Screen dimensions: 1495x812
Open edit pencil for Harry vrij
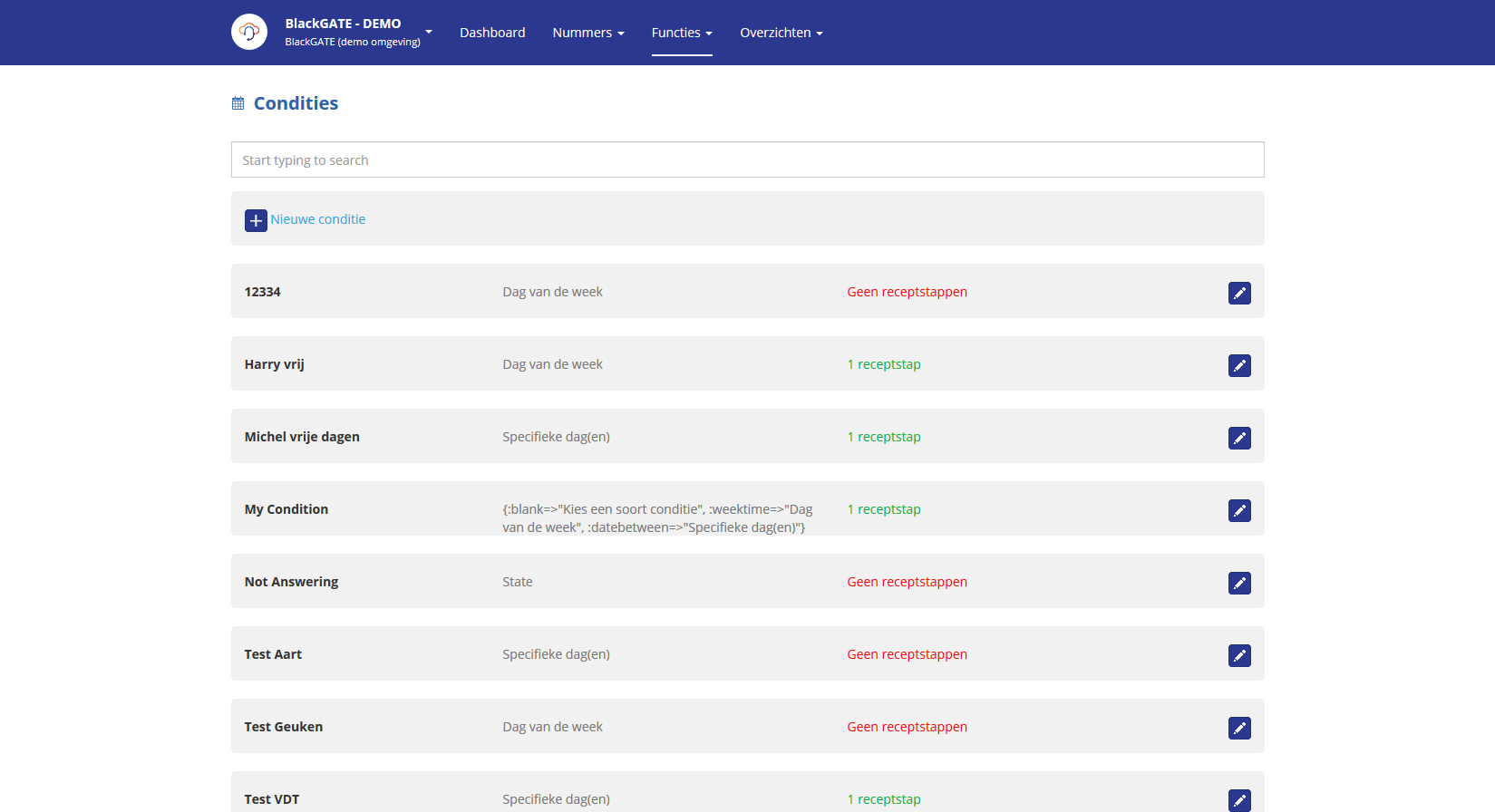1238,365
